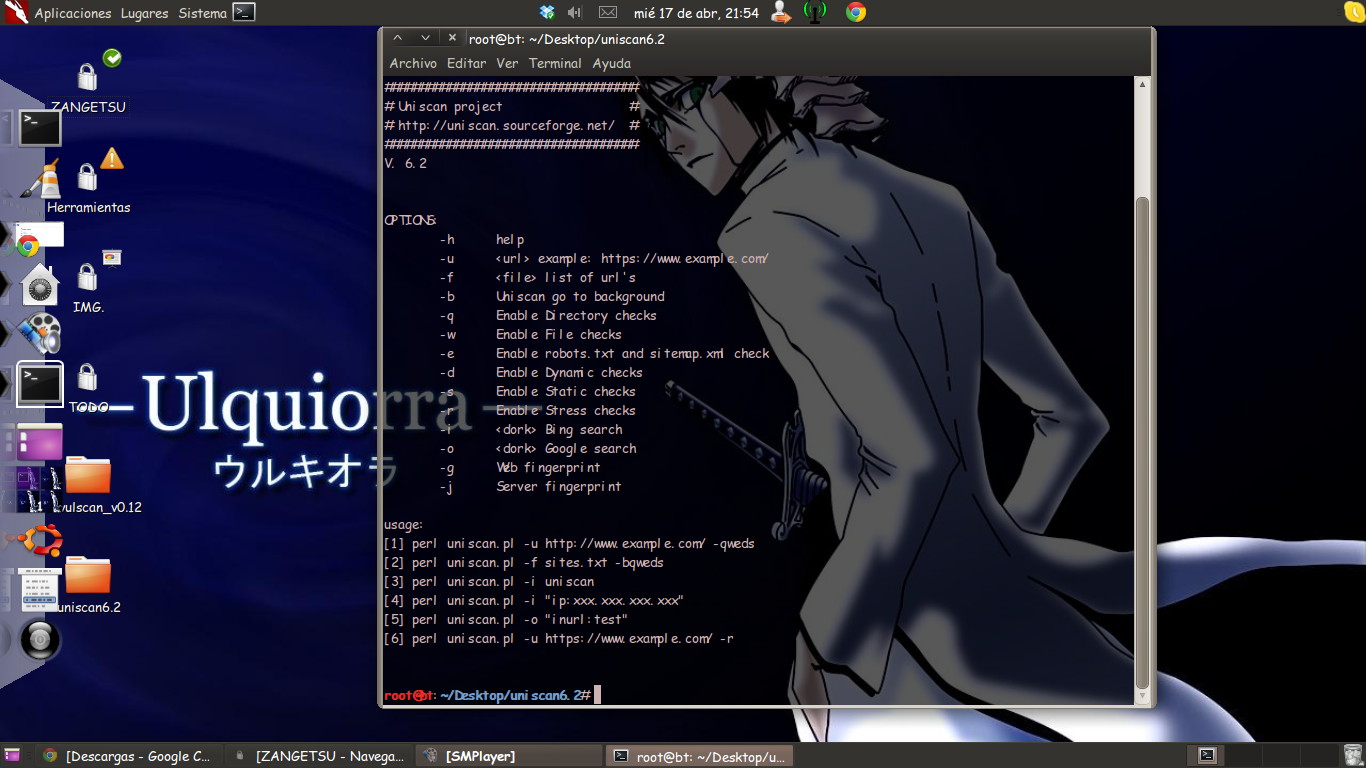Click the date and time clock
1366x768 pixels.
coord(696,13)
